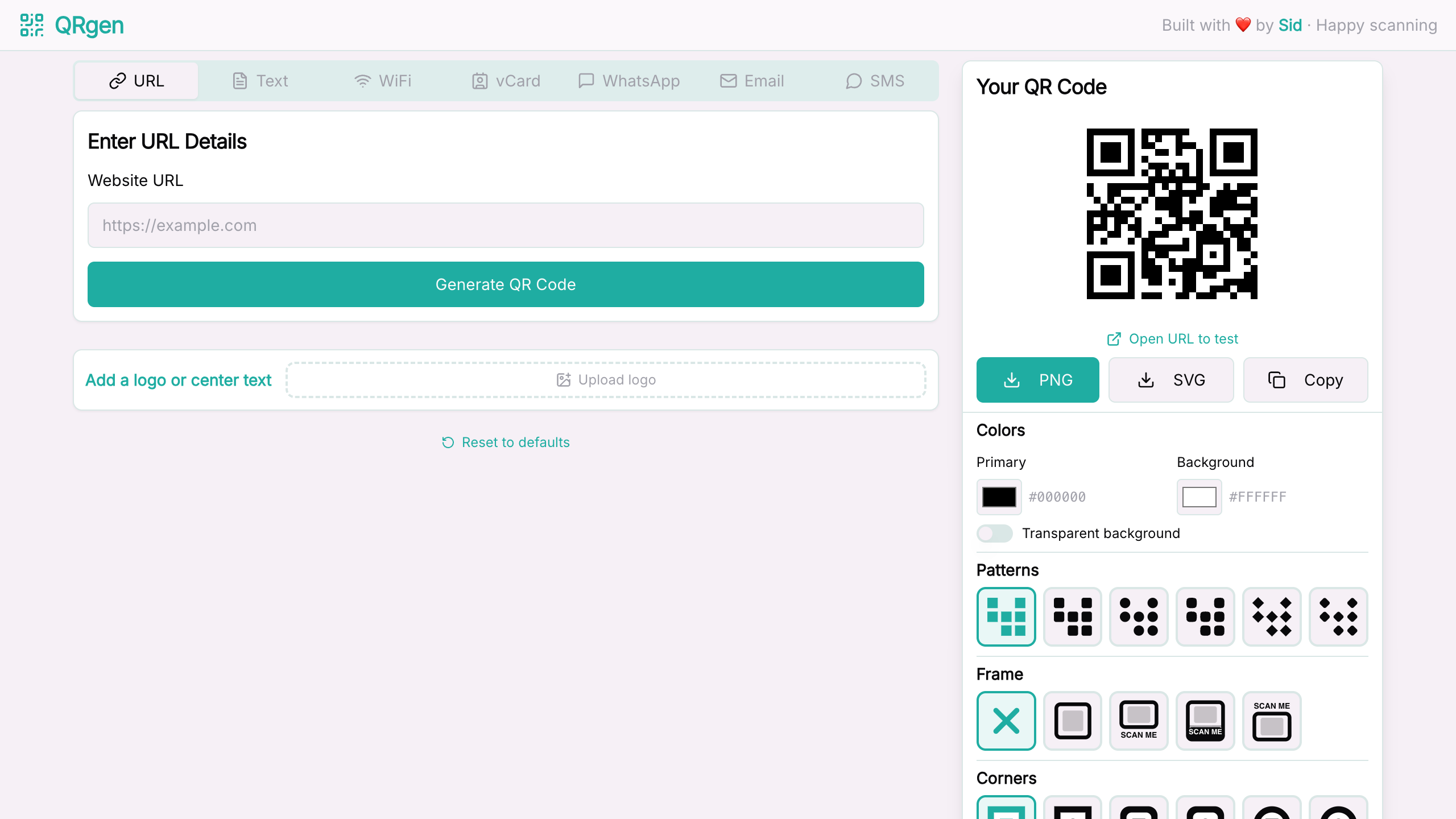Select the no-frame X option
Image resolution: width=1456 pixels, height=819 pixels.
coord(1006,721)
